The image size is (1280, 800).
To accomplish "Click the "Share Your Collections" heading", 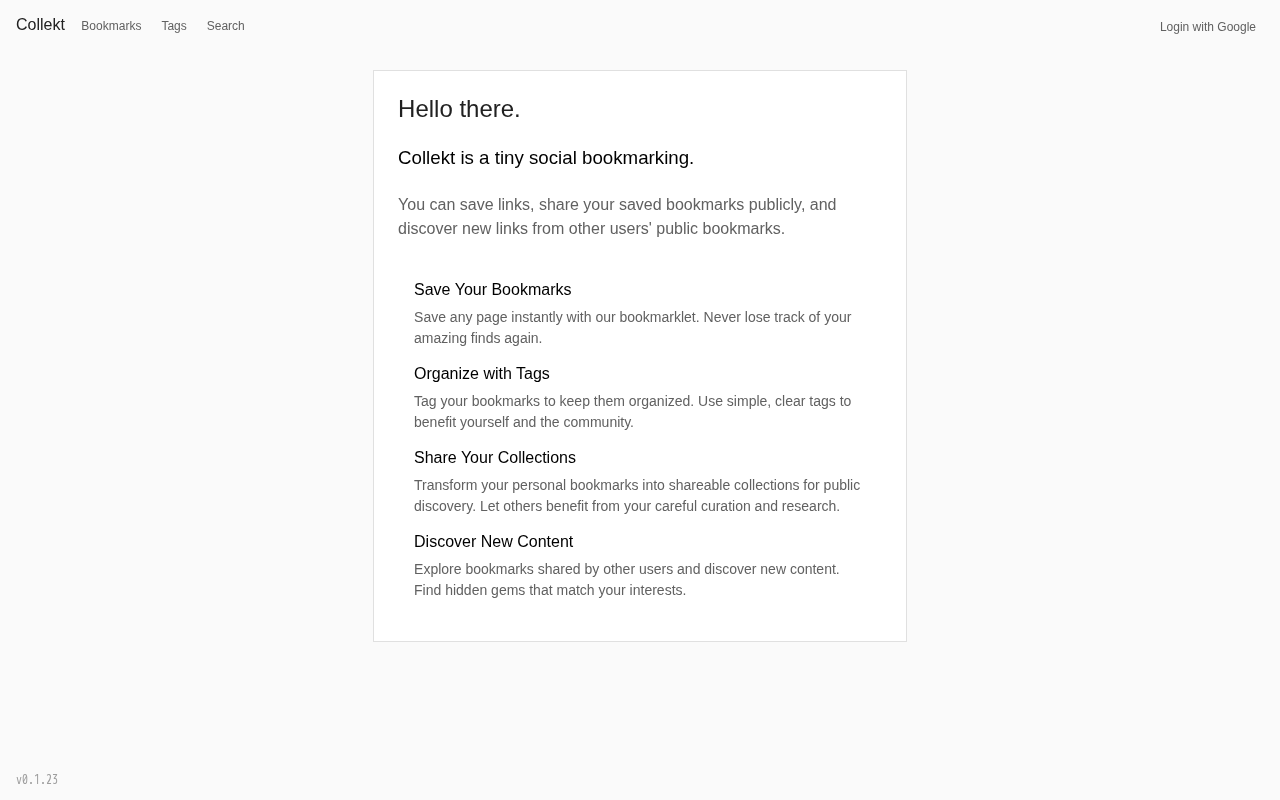I will [494, 458].
